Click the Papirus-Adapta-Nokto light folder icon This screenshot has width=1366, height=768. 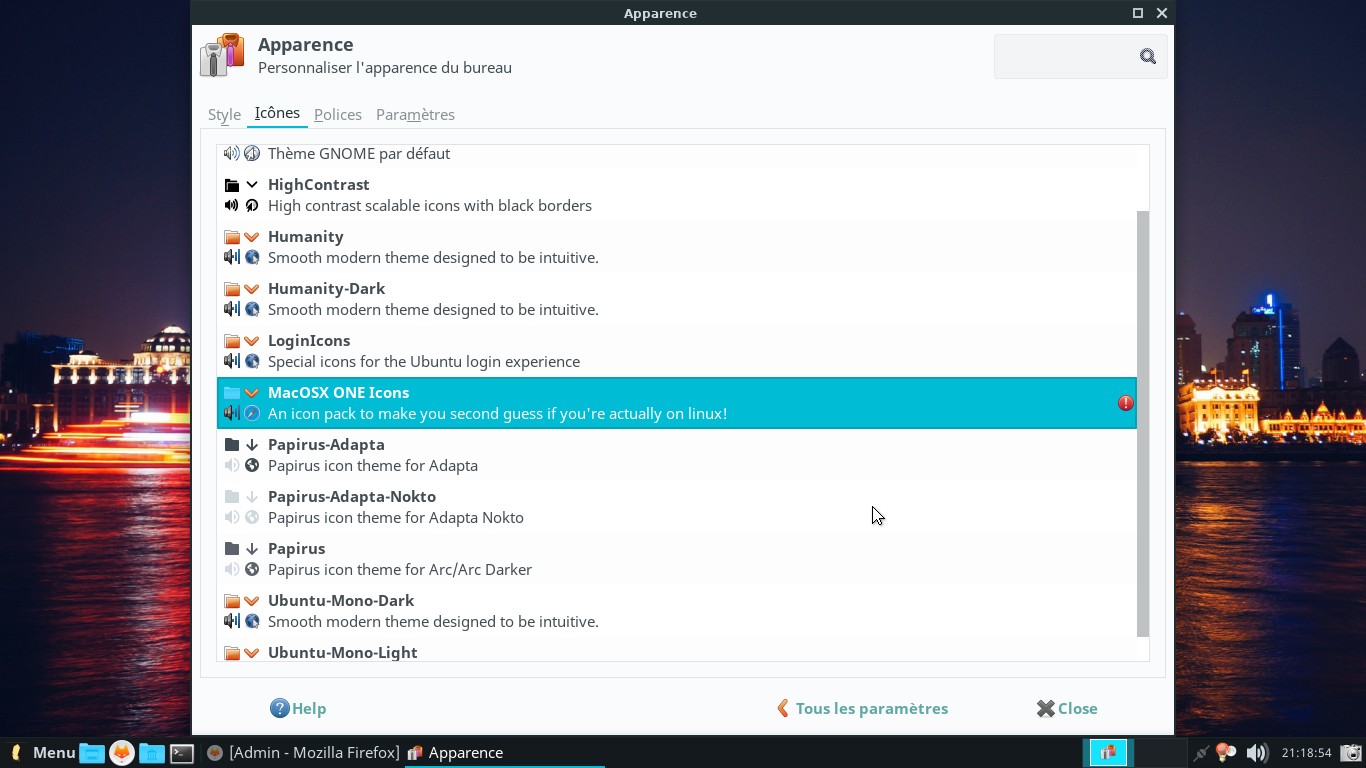[x=232, y=497]
